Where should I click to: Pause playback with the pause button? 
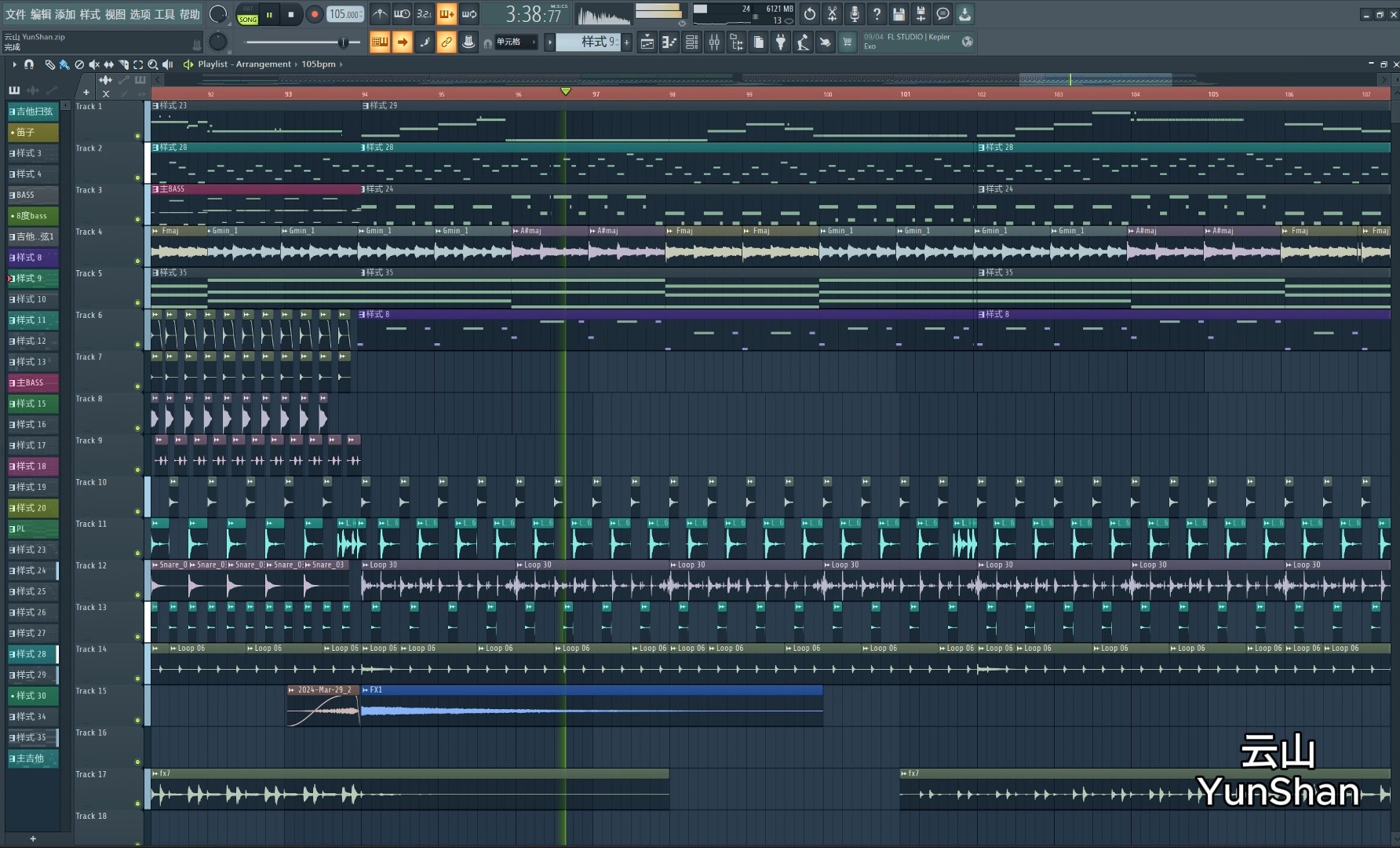269,14
